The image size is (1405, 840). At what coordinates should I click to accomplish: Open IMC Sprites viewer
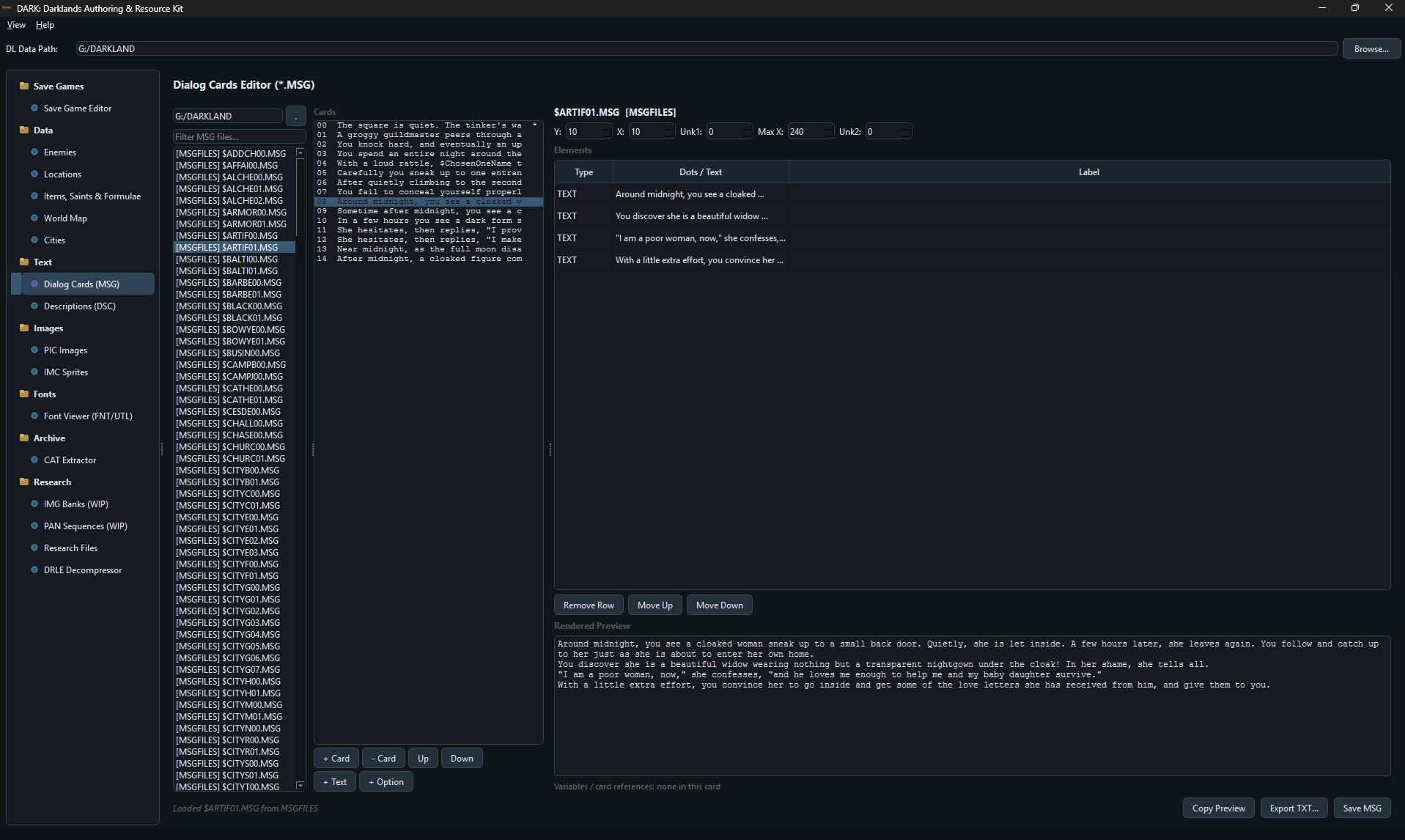[66, 372]
